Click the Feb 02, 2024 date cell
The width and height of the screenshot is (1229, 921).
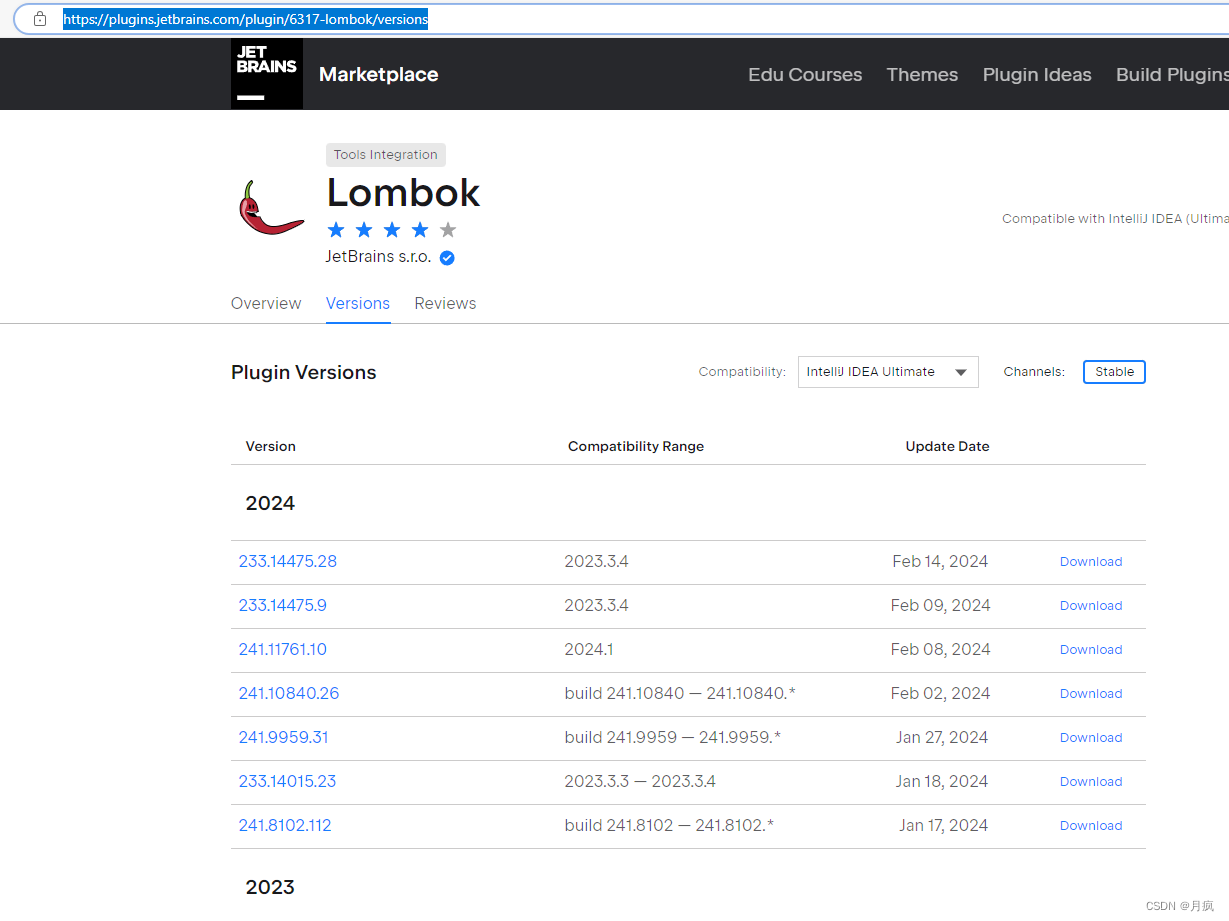tap(941, 694)
